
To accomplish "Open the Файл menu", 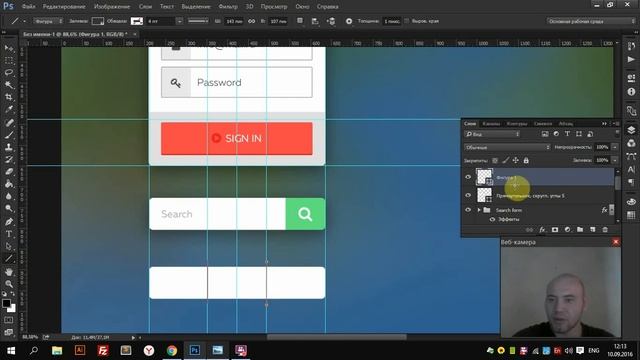I will tap(28, 7).
